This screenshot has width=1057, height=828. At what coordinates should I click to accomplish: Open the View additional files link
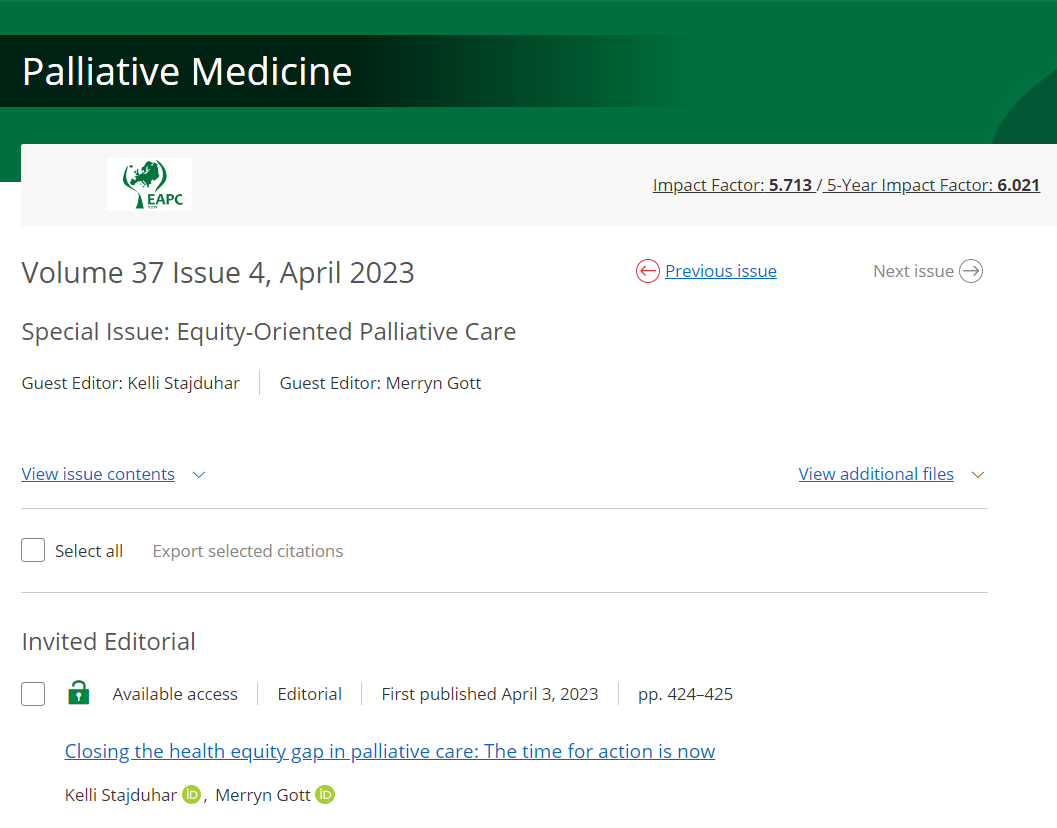point(876,474)
